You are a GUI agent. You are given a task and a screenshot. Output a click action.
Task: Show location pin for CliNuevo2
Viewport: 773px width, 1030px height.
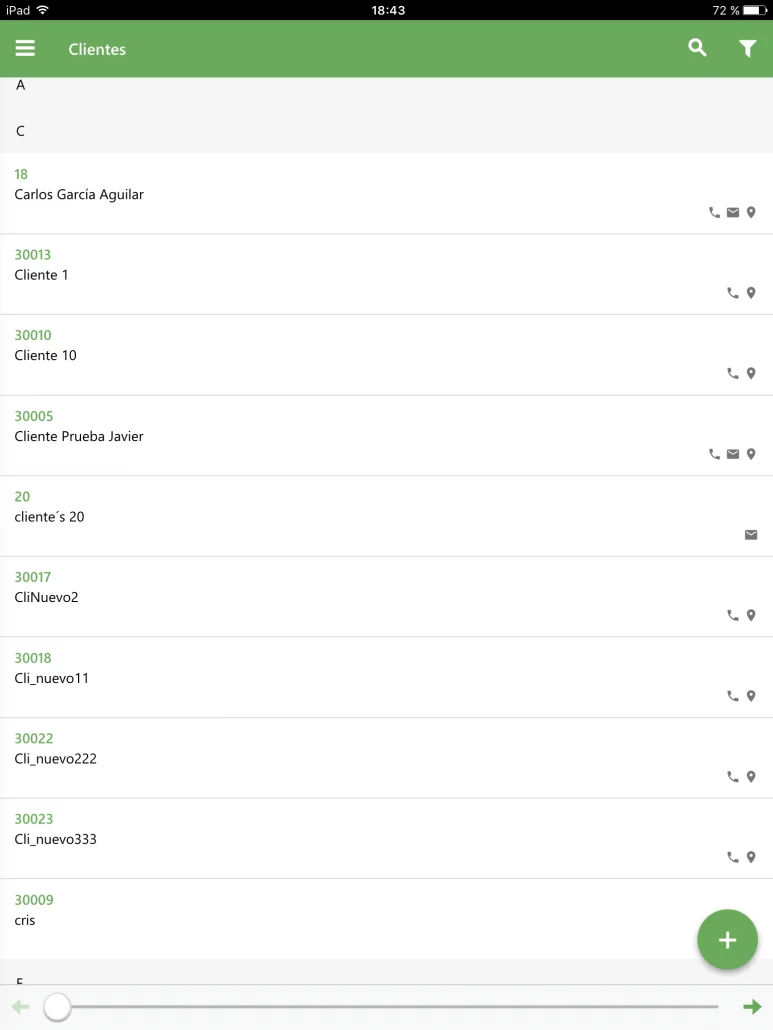point(751,615)
